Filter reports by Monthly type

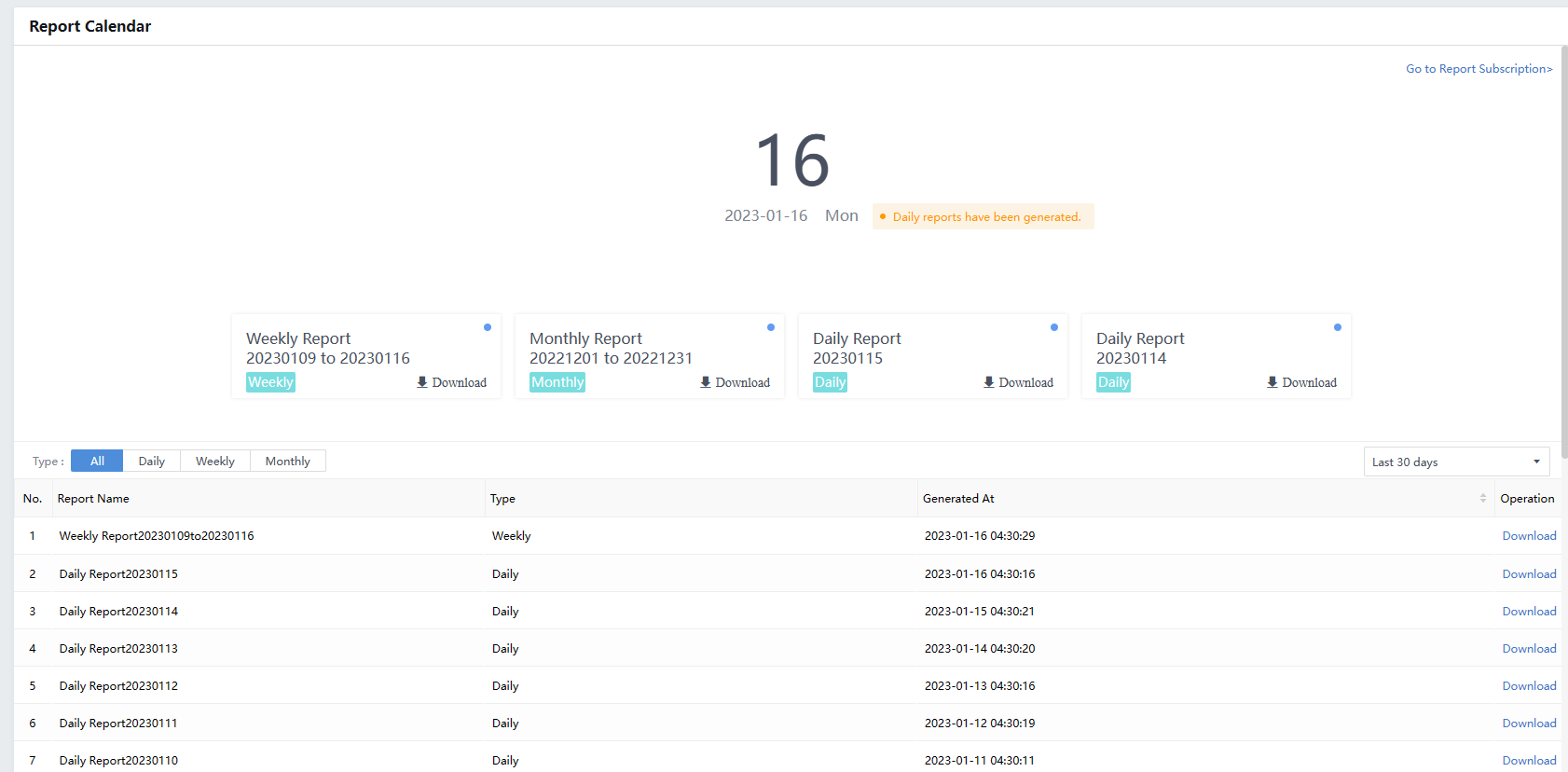[x=287, y=462]
